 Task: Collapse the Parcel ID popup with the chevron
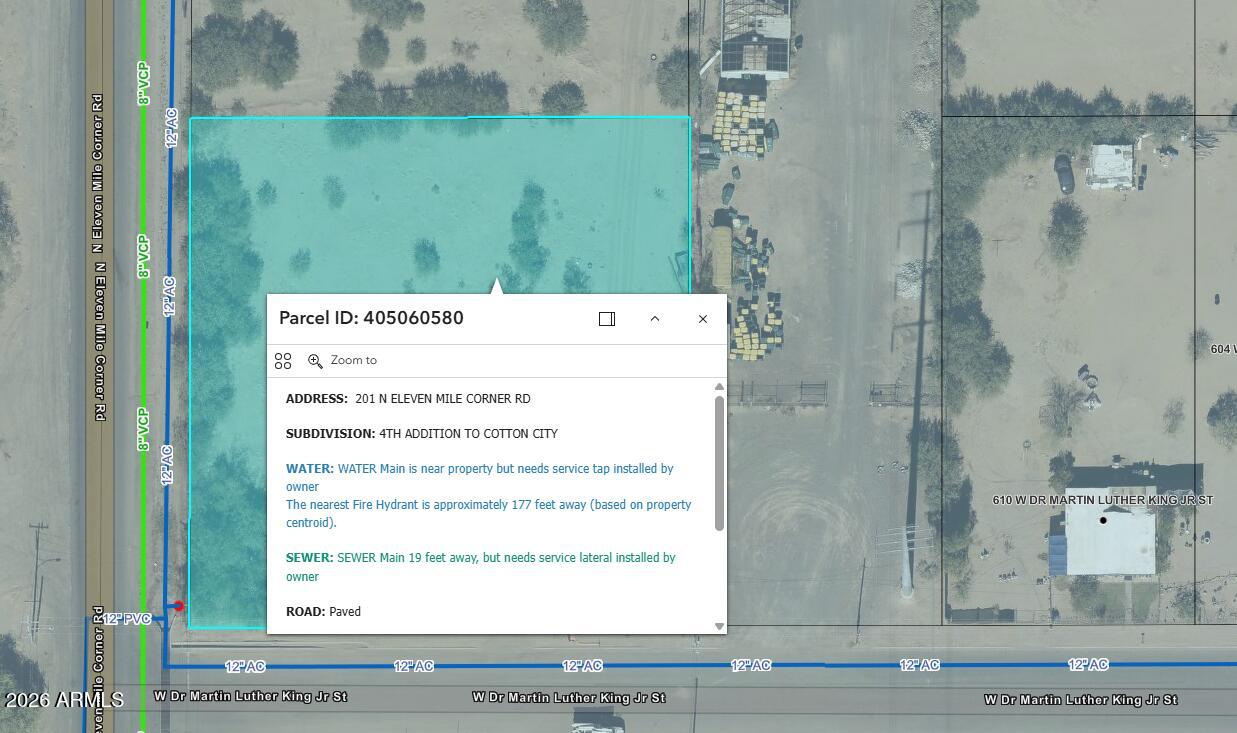[655, 318]
